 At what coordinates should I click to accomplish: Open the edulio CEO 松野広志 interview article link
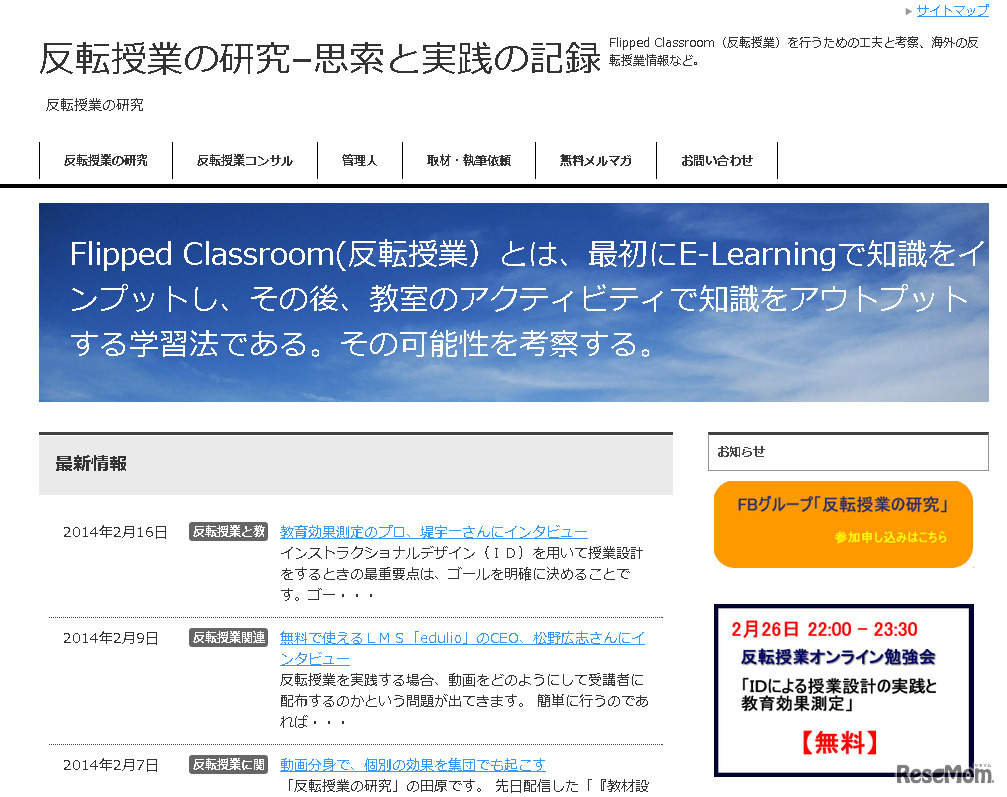tap(462, 648)
